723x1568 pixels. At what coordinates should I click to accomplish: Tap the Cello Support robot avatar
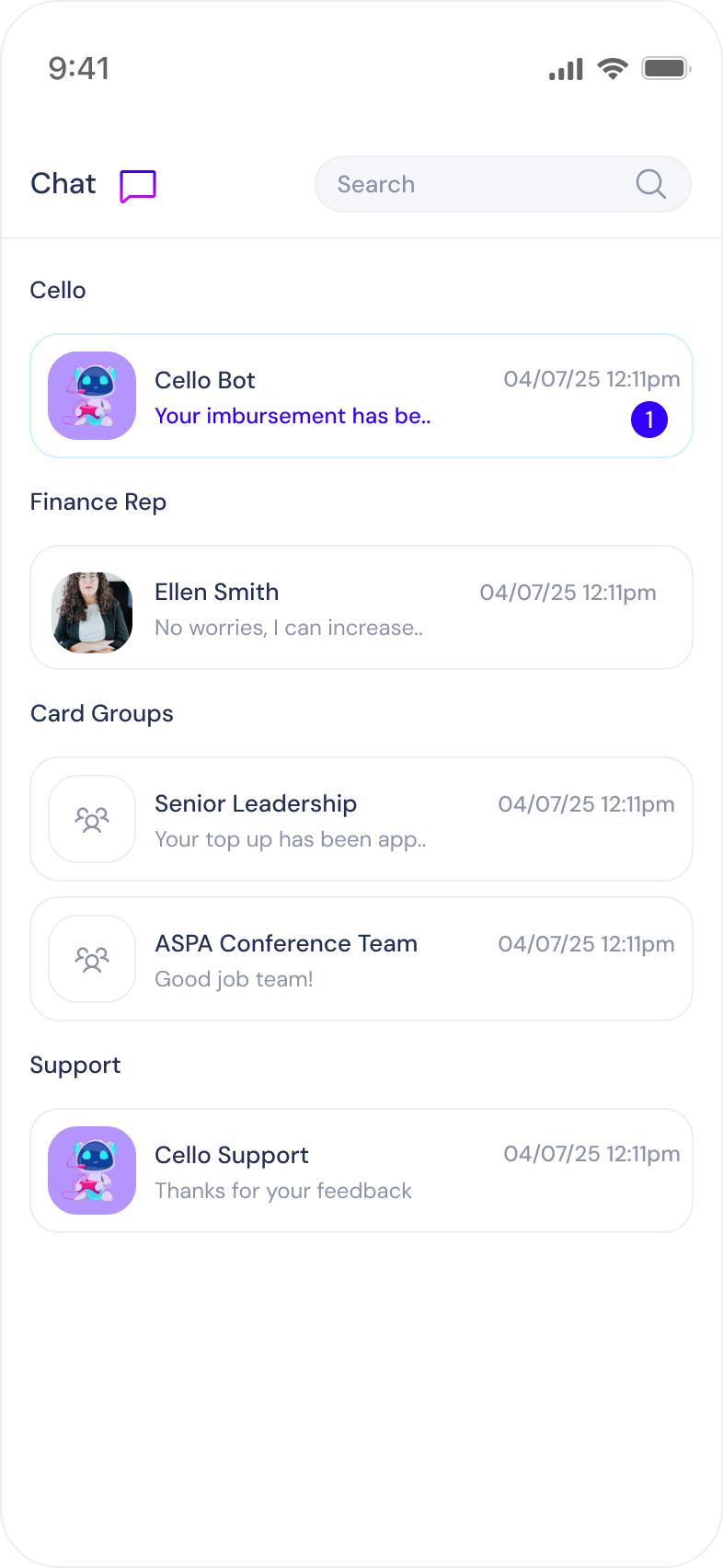pyautogui.click(x=92, y=1170)
